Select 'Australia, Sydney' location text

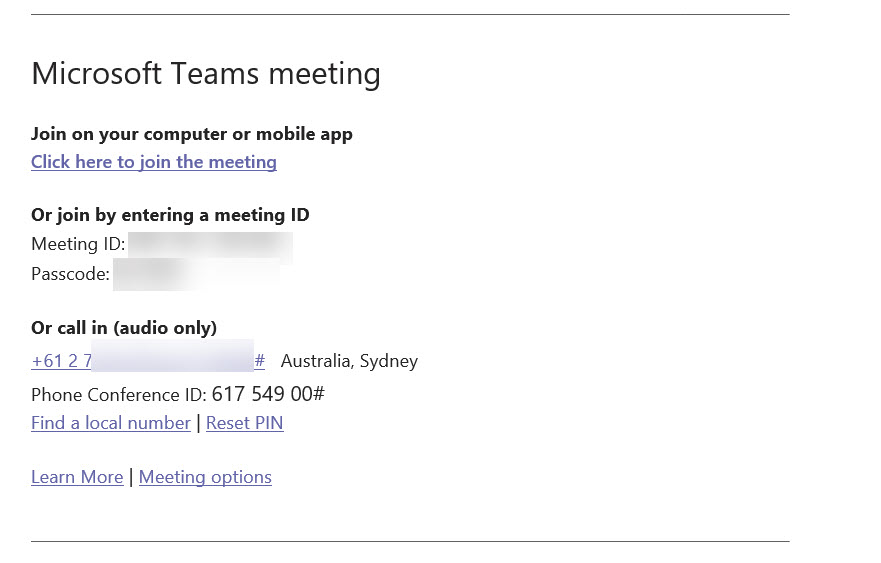tap(349, 361)
